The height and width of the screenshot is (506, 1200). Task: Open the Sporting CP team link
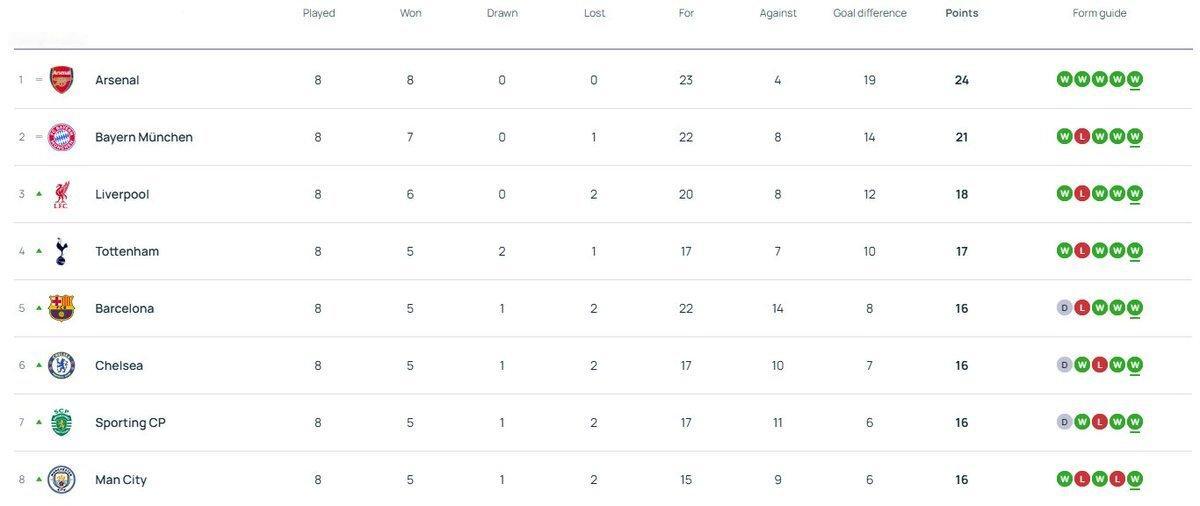[x=130, y=422]
